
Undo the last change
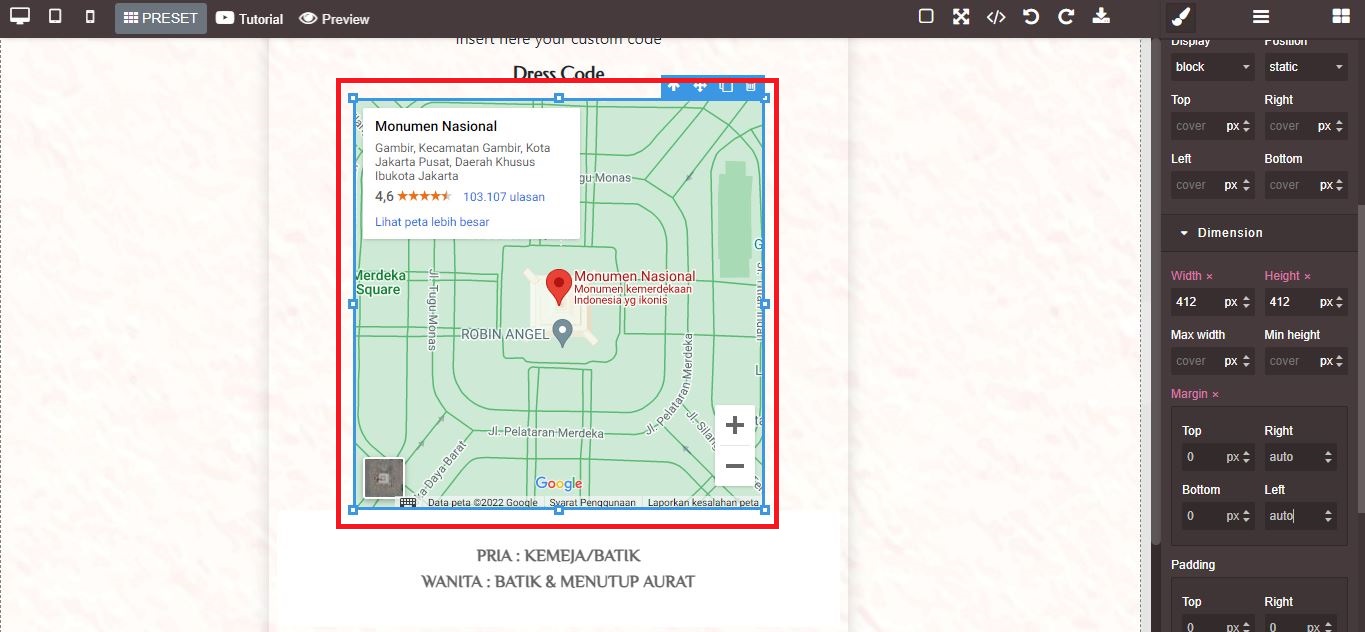click(x=1031, y=16)
